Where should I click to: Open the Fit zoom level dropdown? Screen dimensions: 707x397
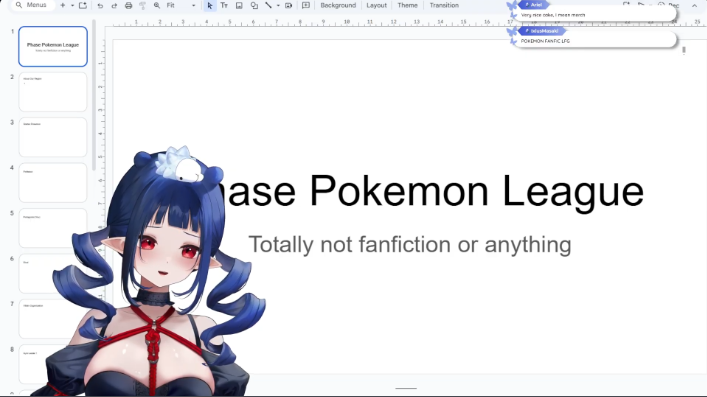(181, 5)
